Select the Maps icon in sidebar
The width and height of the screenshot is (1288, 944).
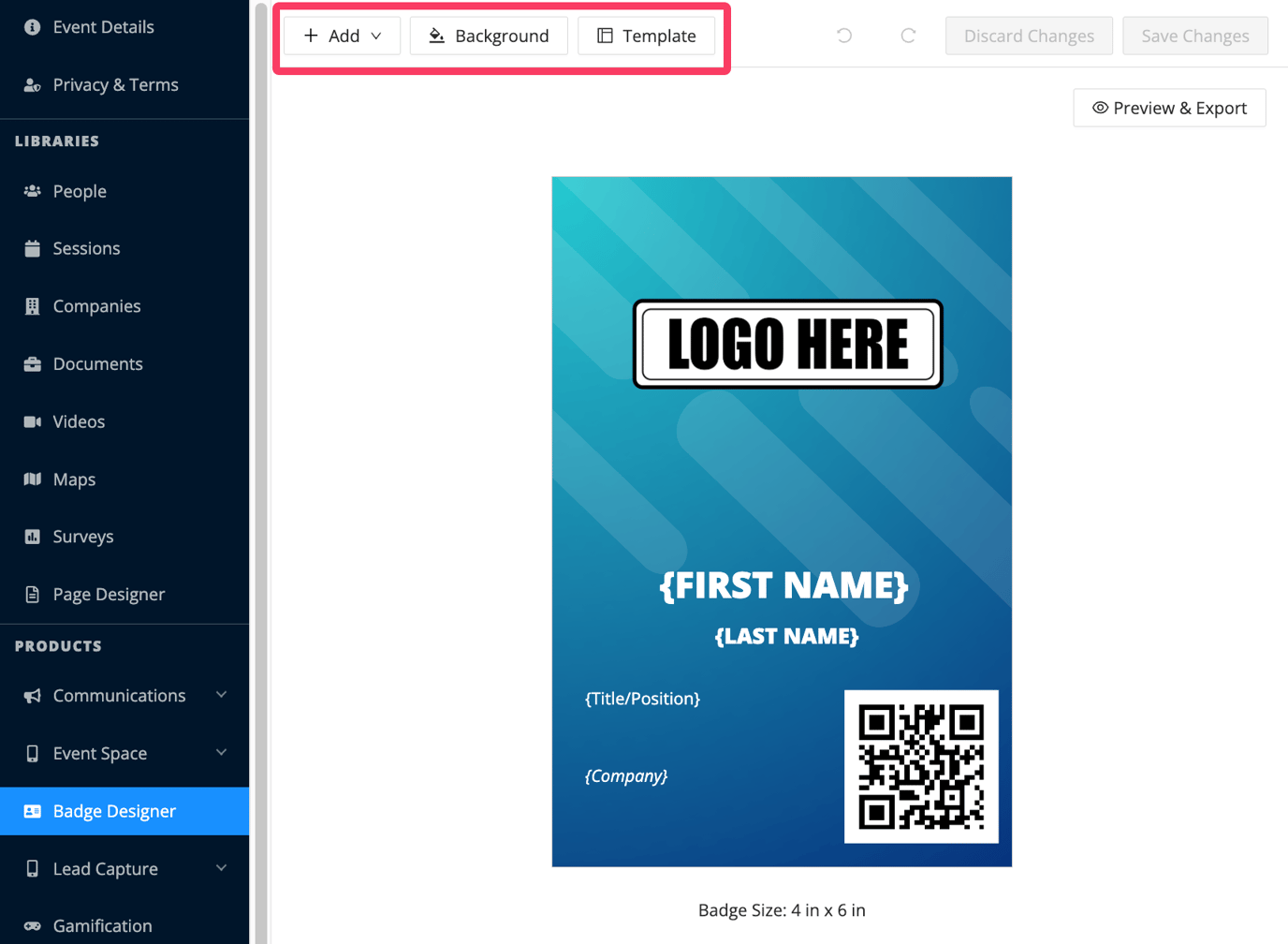point(33,479)
